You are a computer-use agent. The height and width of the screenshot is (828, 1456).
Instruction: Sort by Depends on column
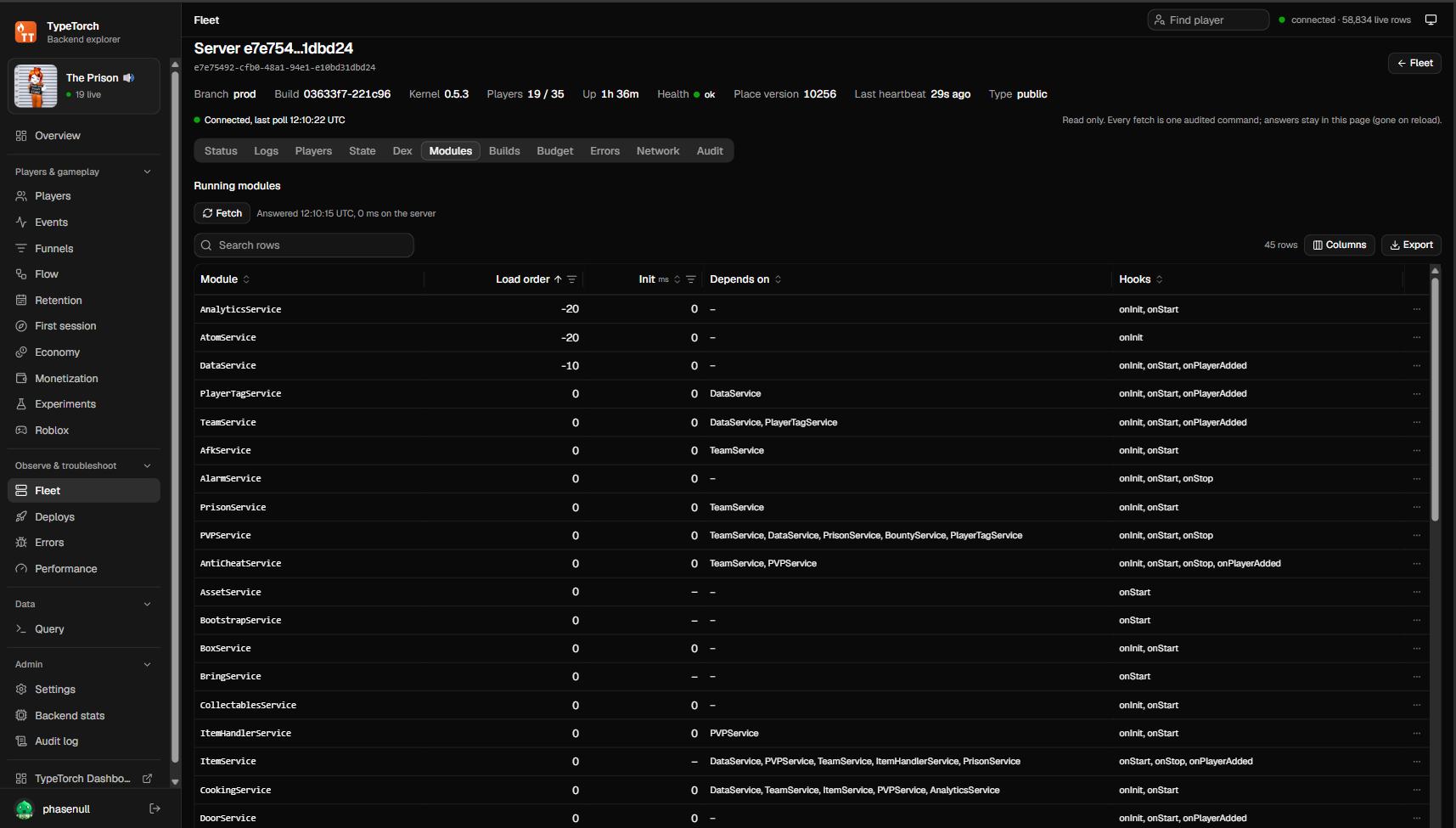point(745,279)
